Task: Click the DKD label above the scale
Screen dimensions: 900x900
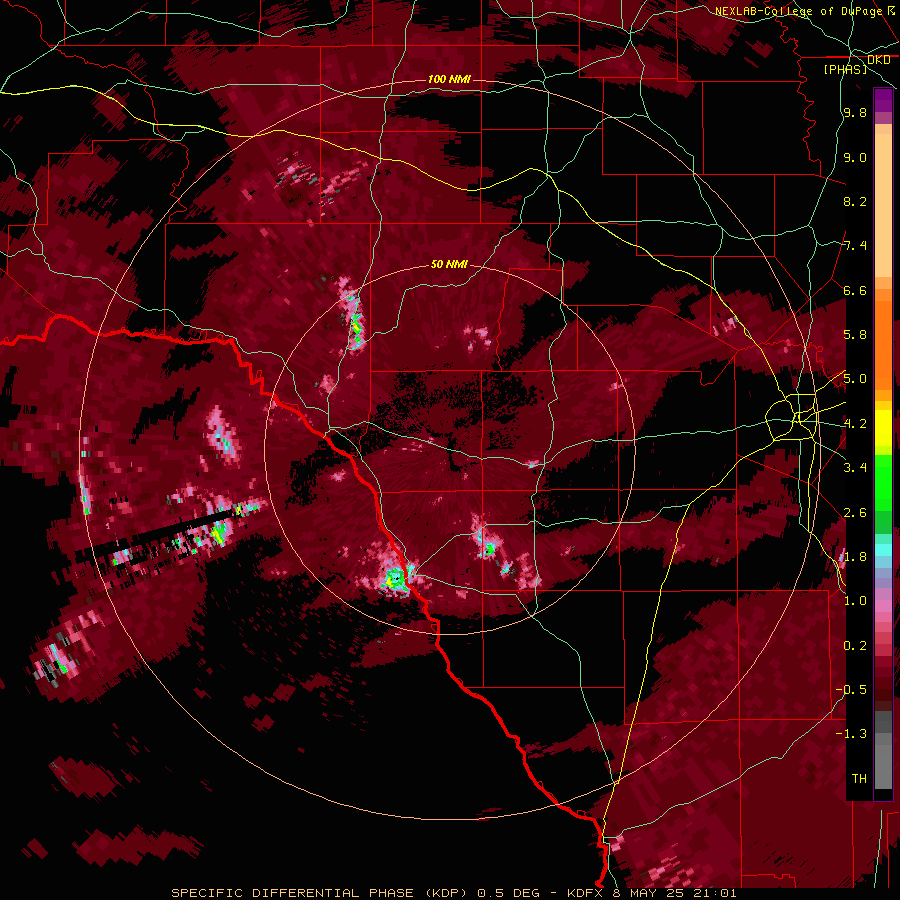Action: point(878,60)
